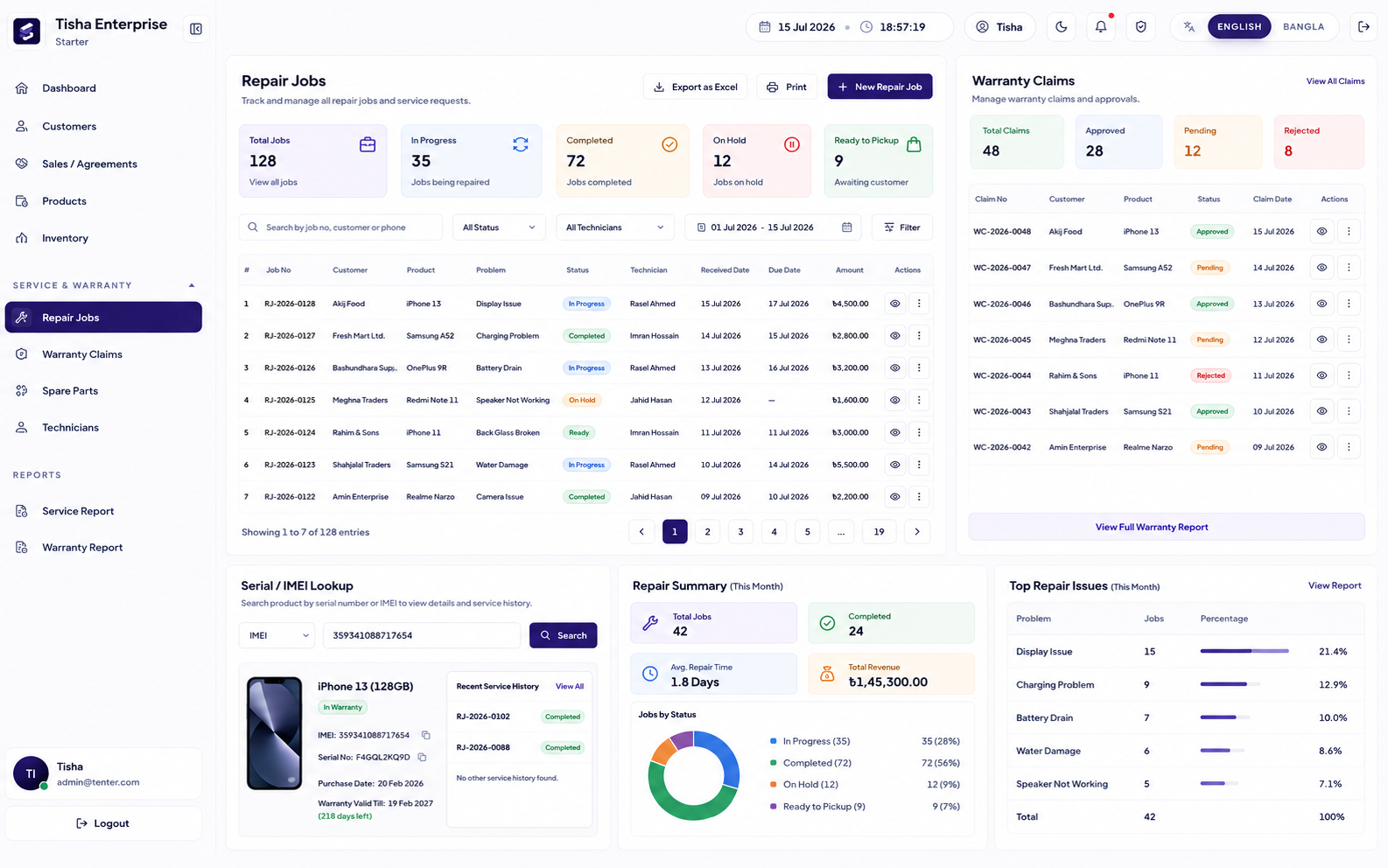Image resolution: width=1388 pixels, height=868 pixels.
Task: Open the notifications bell
Action: click(1101, 26)
